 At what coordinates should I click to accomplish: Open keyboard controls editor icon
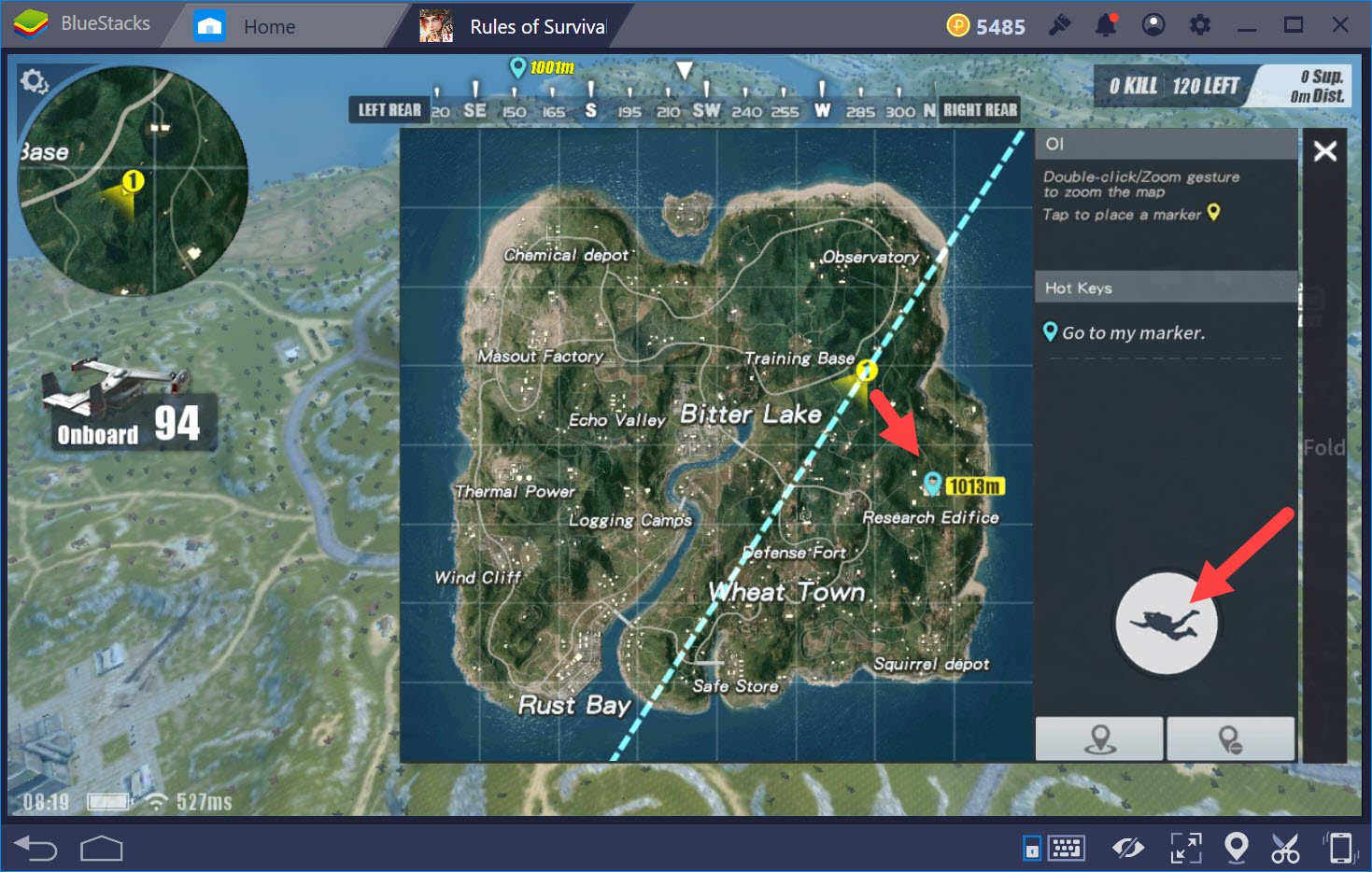tap(1066, 848)
